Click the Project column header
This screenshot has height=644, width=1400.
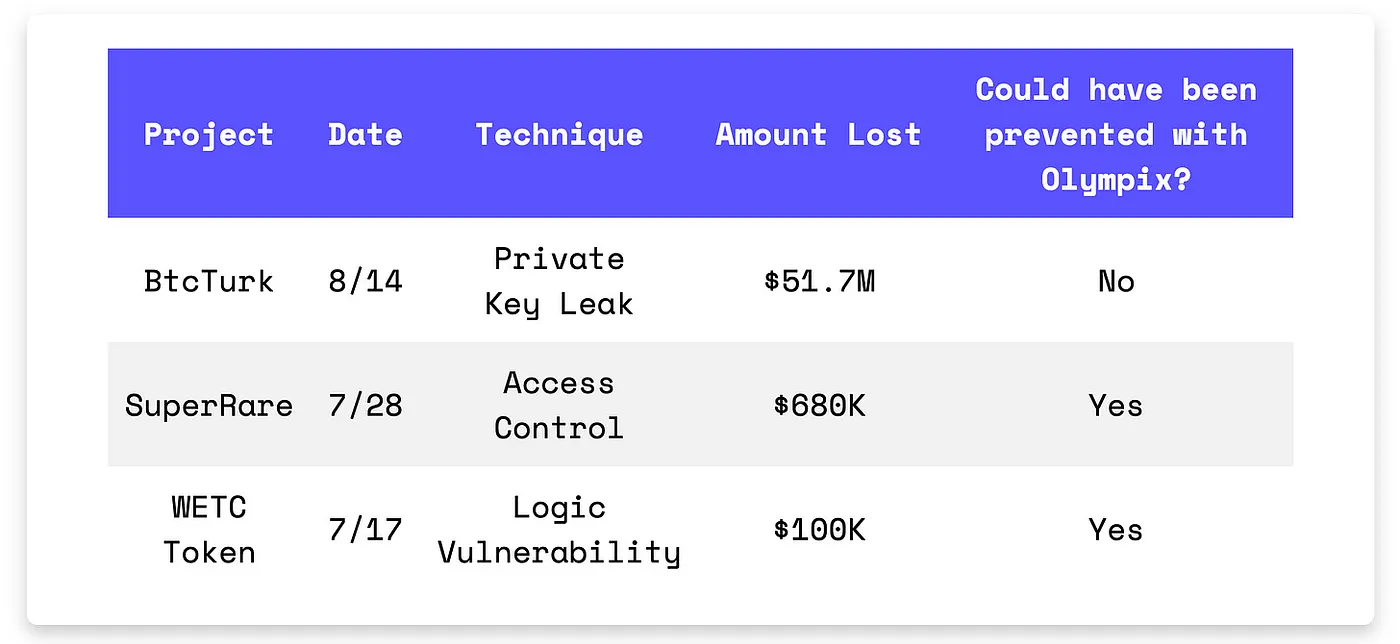click(208, 135)
